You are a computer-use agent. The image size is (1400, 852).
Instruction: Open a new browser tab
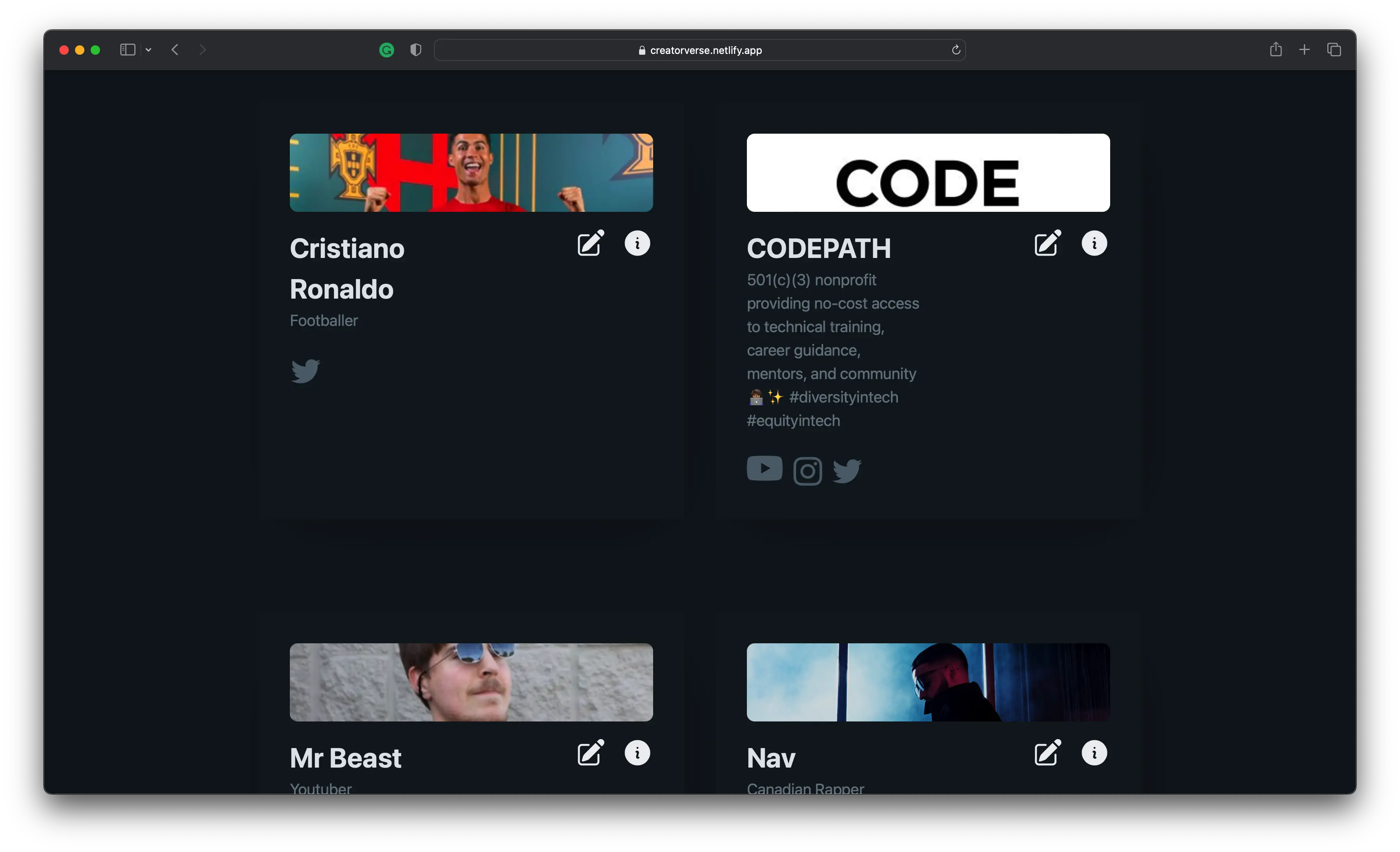pyautogui.click(x=1304, y=50)
